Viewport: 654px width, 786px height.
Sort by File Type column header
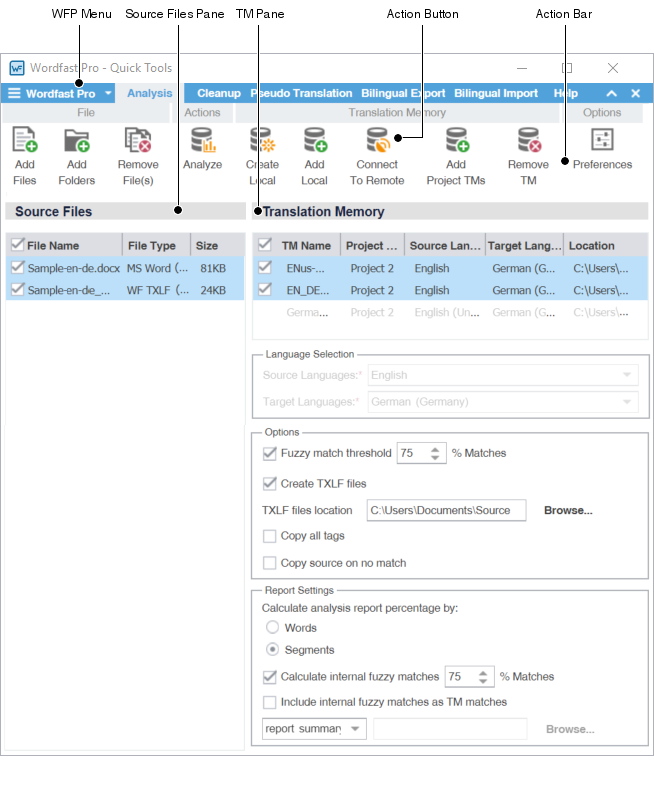point(156,245)
